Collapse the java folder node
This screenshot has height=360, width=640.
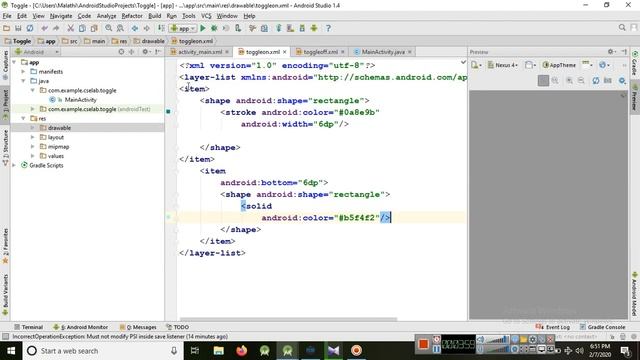coord(24,81)
